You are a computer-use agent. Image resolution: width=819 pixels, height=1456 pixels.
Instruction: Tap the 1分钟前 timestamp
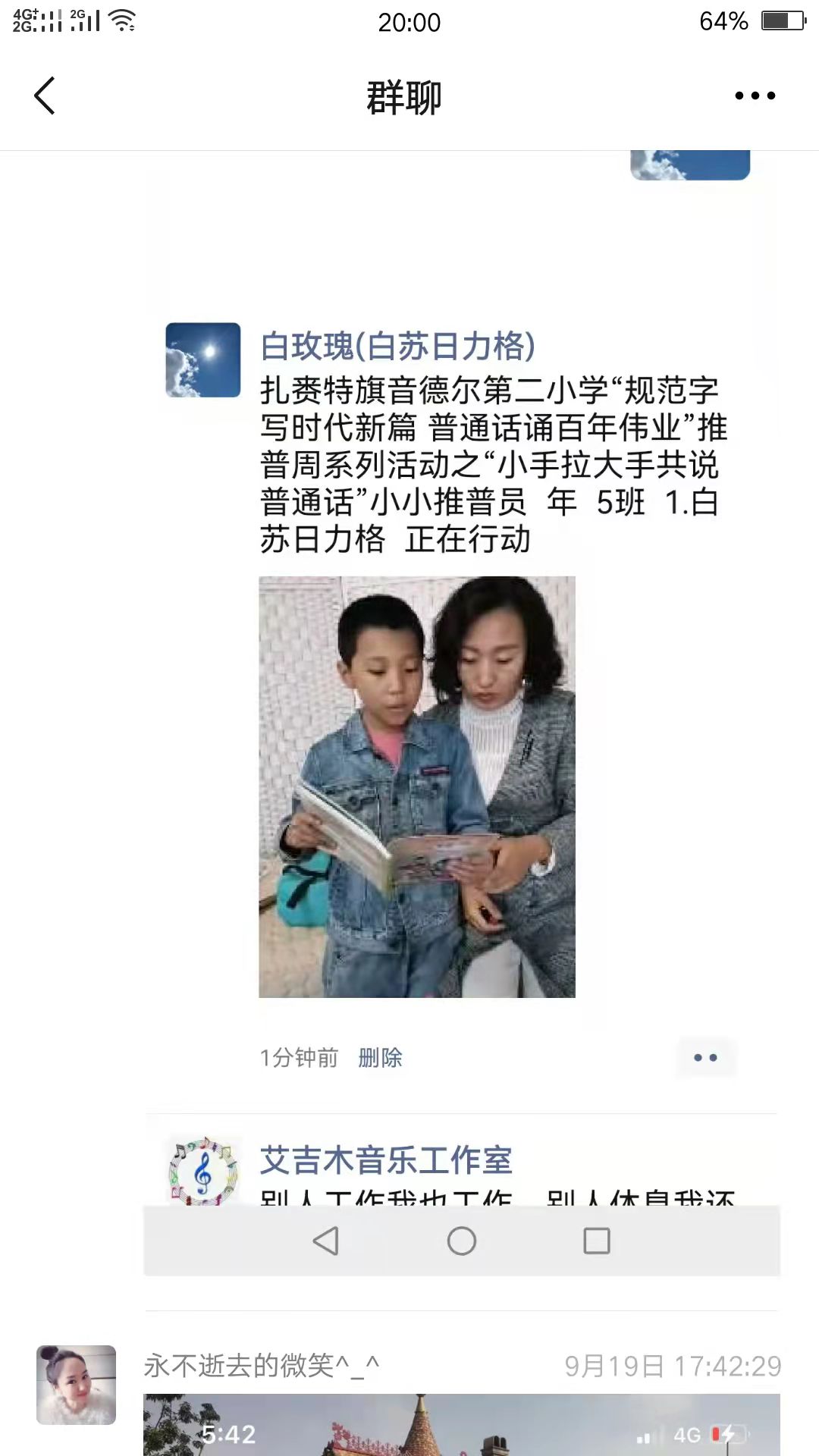point(300,1057)
